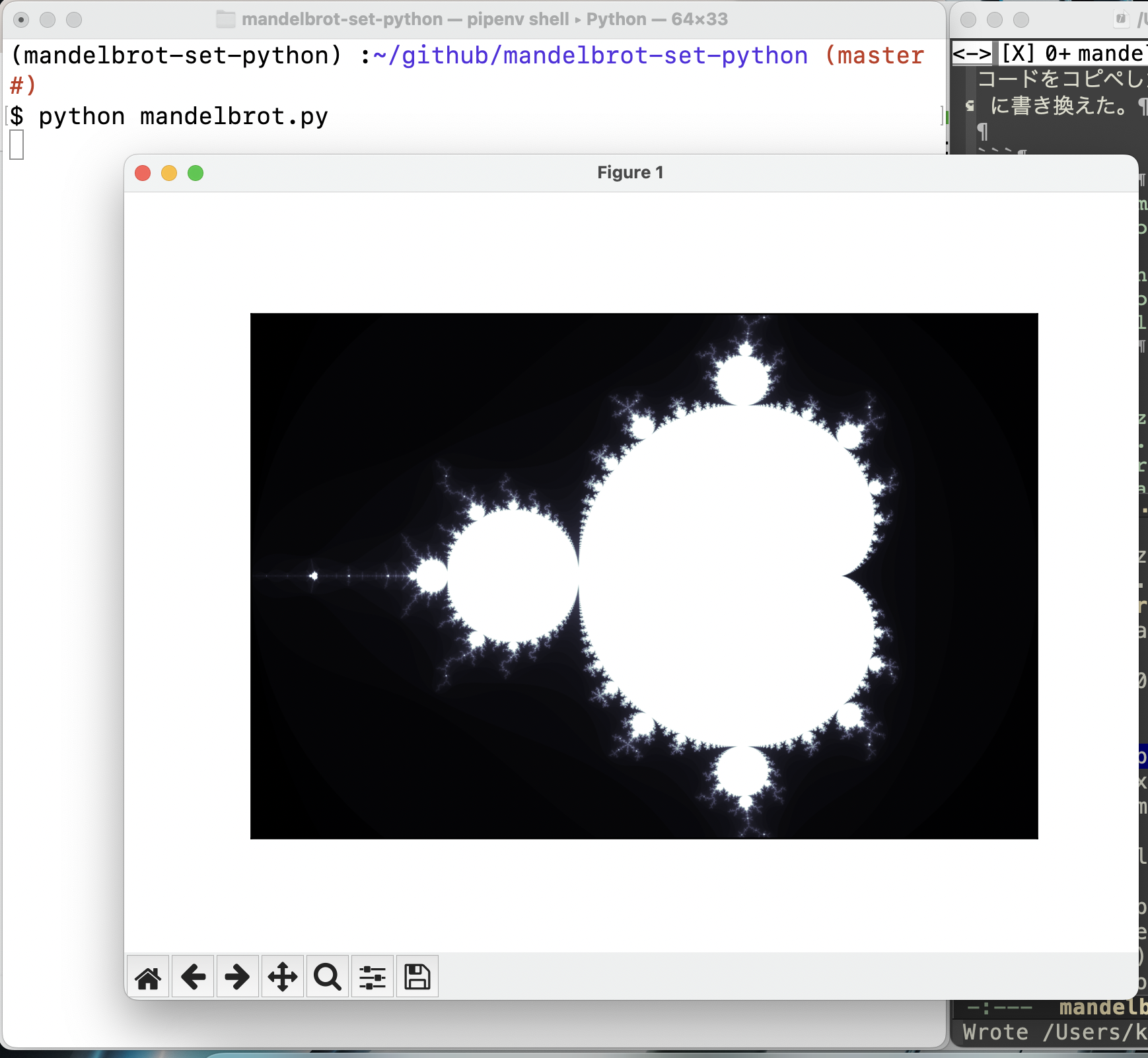Click the terminal cursor block
The width and height of the screenshot is (1148, 1058).
click(17, 145)
